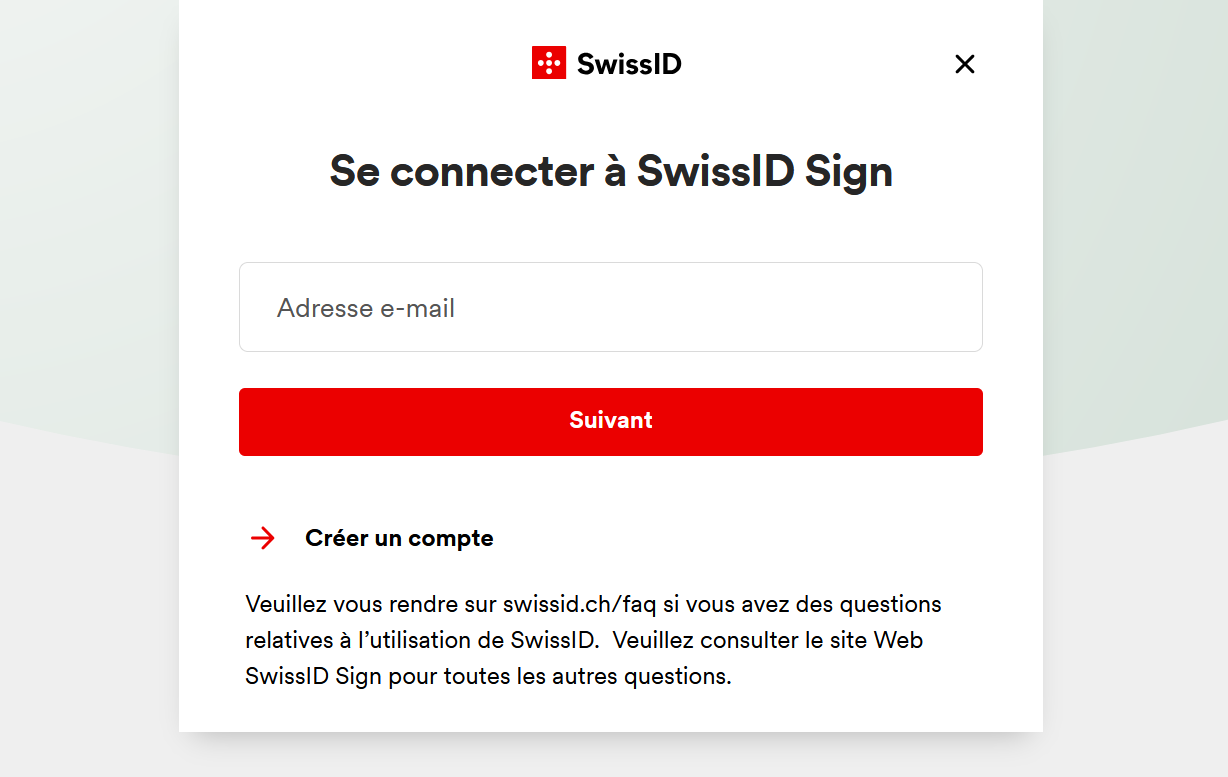Click the word Suivant in the red button
The image size is (1228, 777).
[611, 420]
